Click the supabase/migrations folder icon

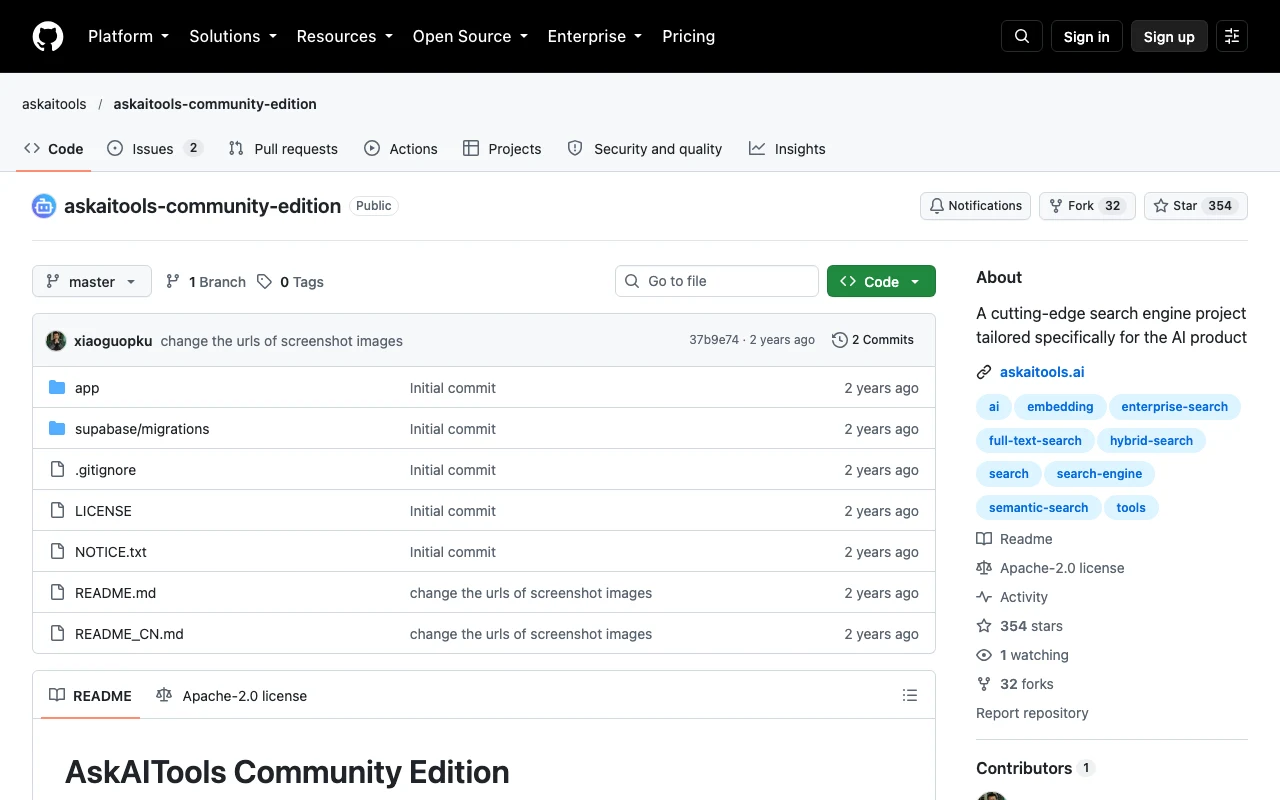(57, 429)
